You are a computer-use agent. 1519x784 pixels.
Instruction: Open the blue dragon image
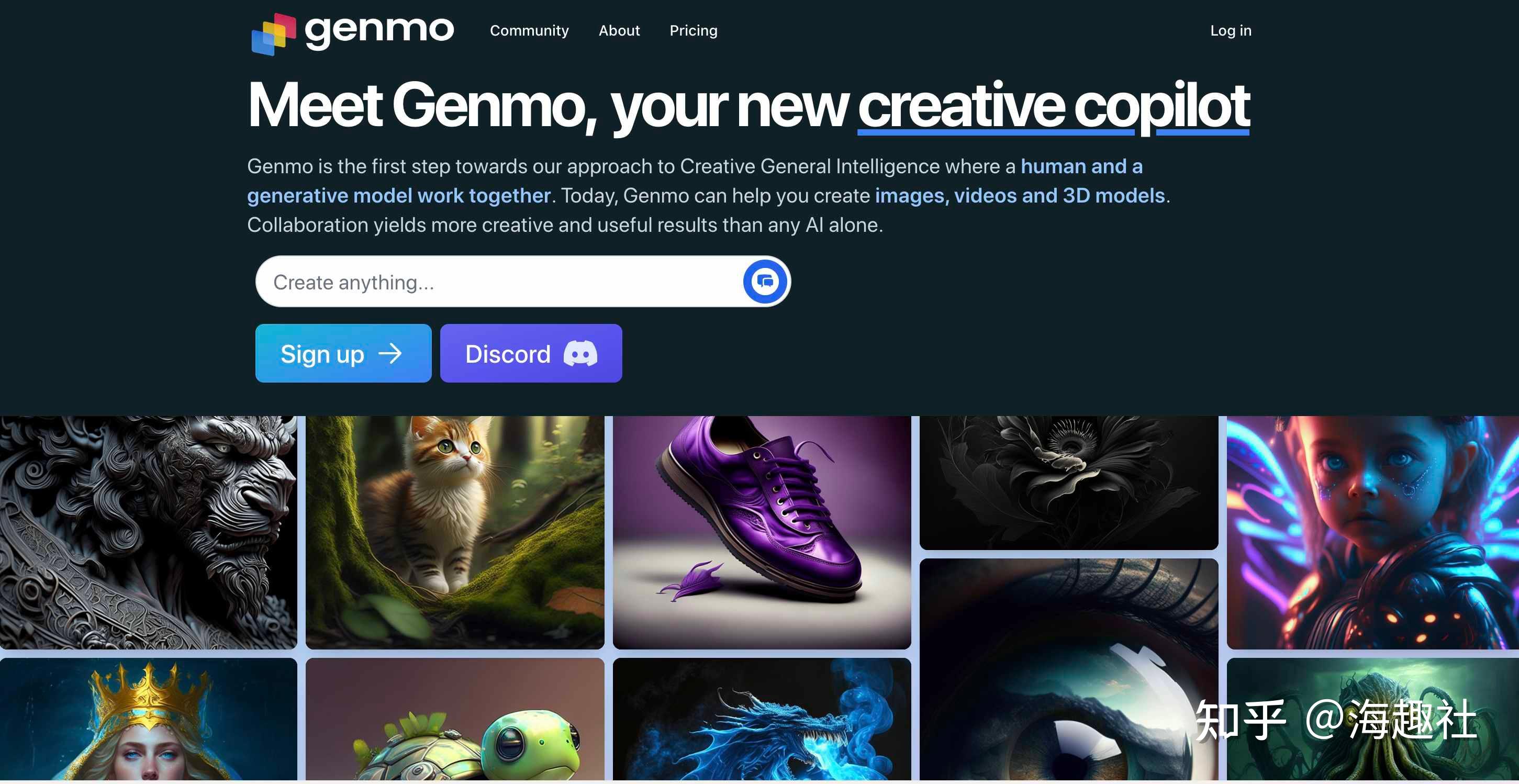(x=761, y=719)
